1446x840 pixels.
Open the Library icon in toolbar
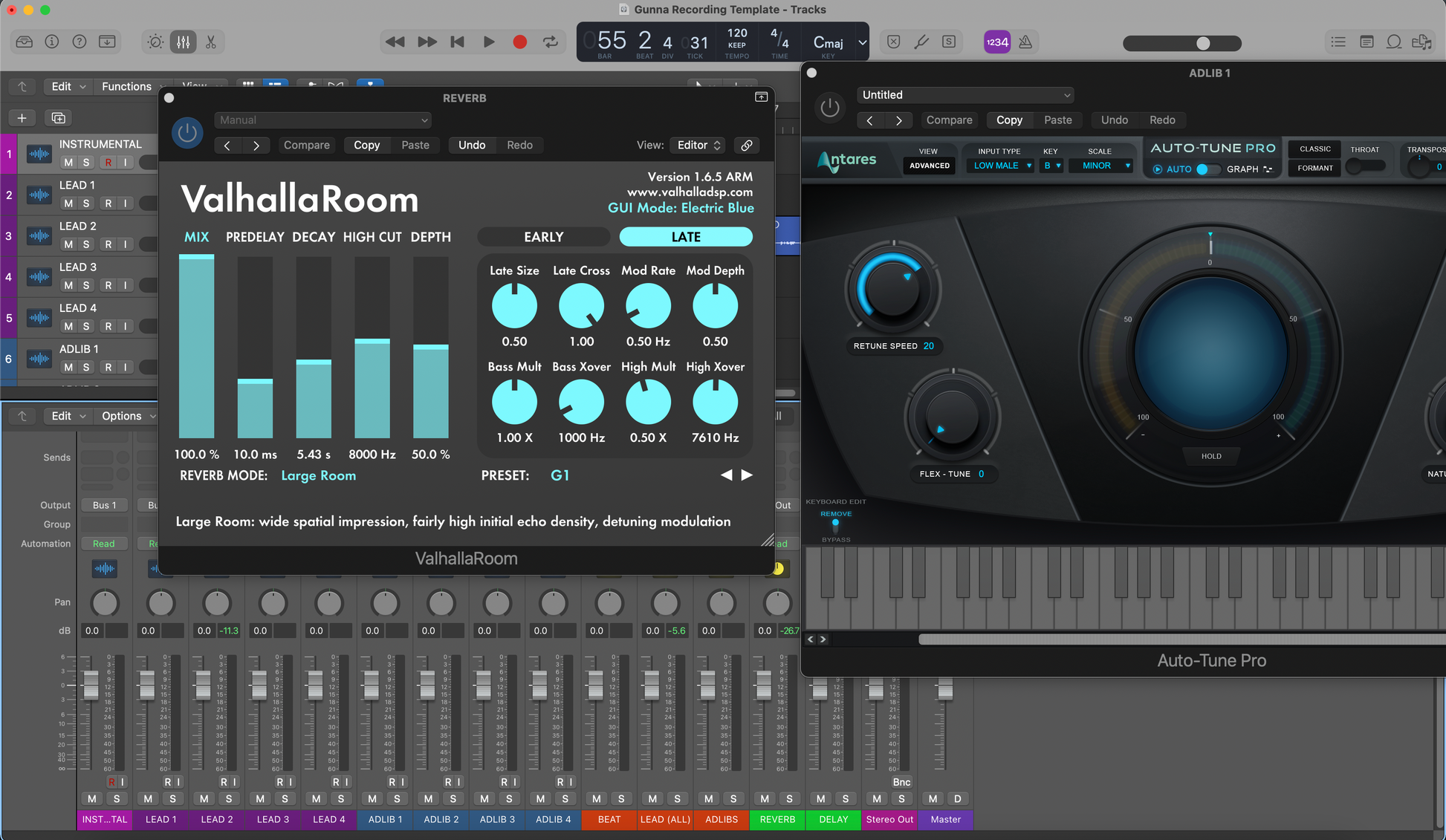pyautogui.click(x=24, y=42)
